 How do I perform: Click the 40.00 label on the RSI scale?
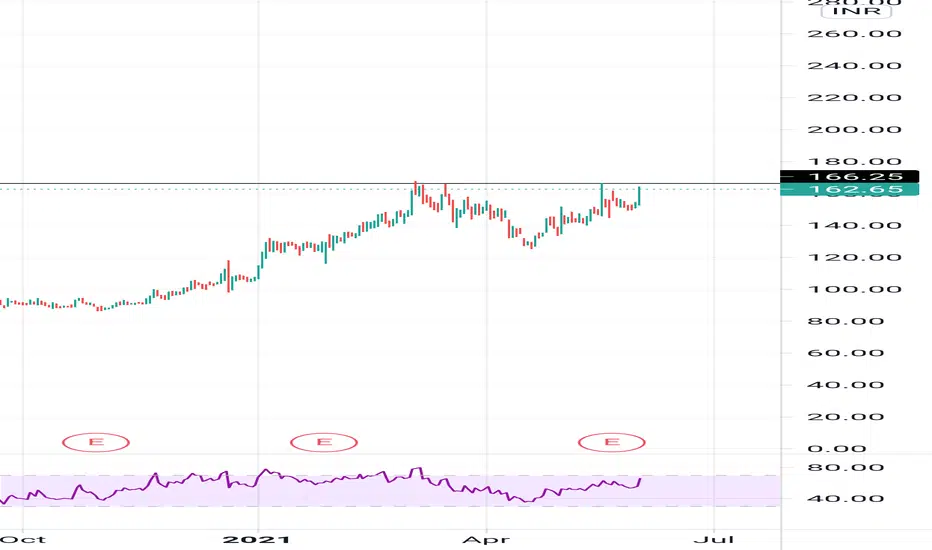[845, 499]
